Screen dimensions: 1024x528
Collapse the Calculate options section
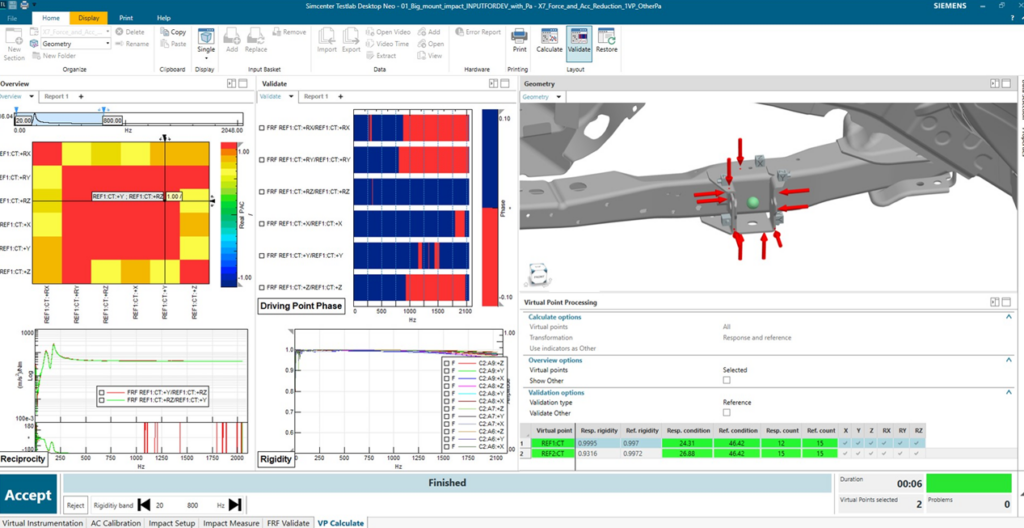pyautogui.click(x=1009, y=316)
